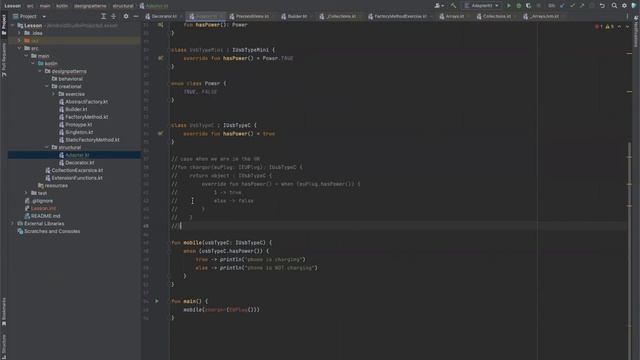This screenshot has width=640, height=360.
Task: Click the Run (green play) button
Action: tap(509, 6)
